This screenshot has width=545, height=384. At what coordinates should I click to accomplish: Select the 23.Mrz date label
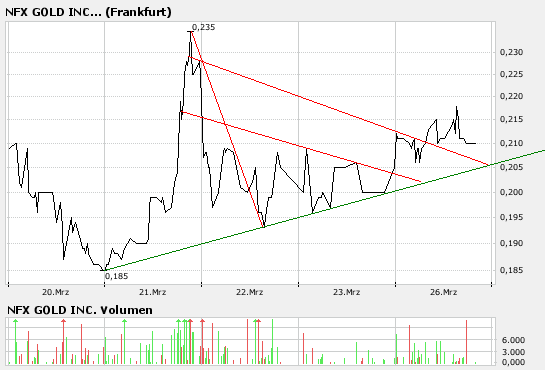pos(347,292)
